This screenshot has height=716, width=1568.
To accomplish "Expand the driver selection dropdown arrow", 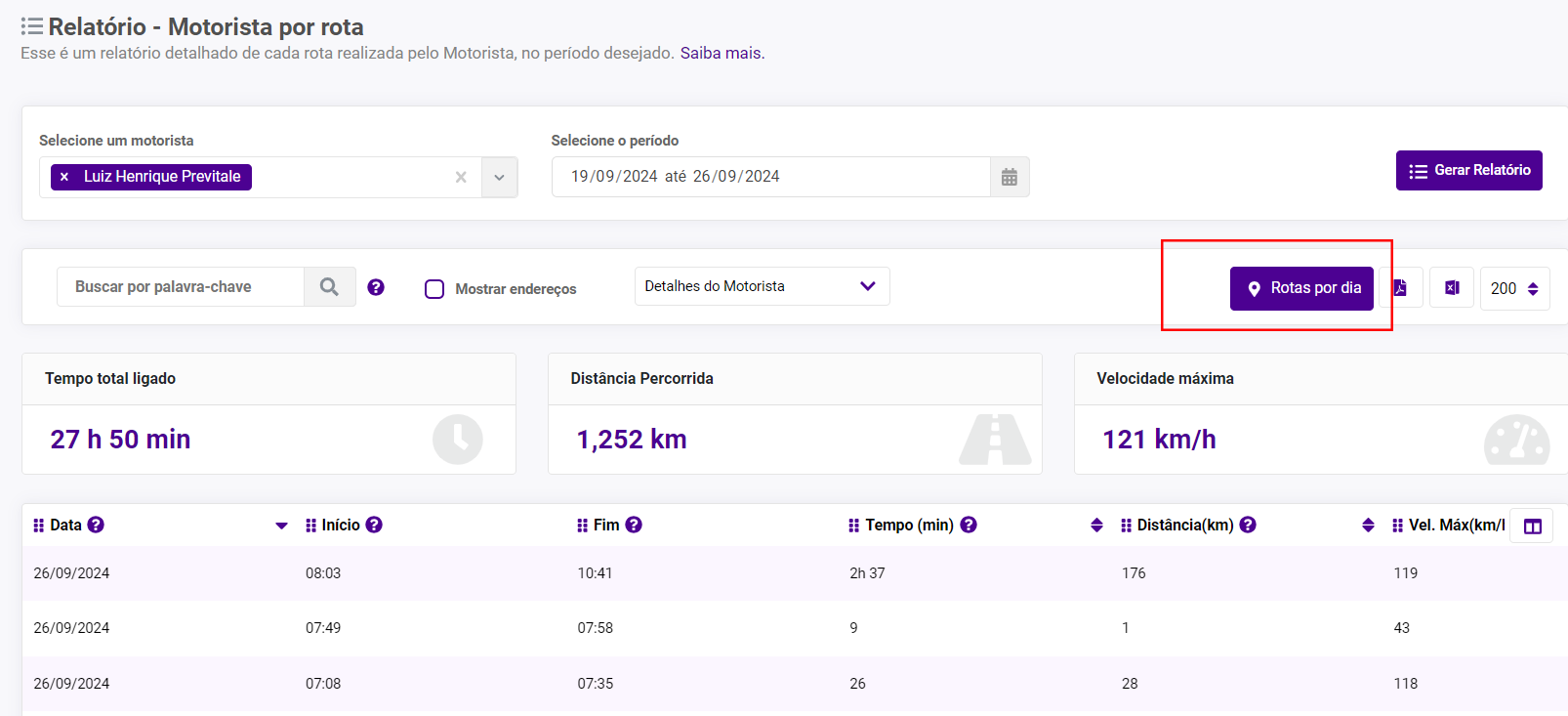I will tap(499, 178).
